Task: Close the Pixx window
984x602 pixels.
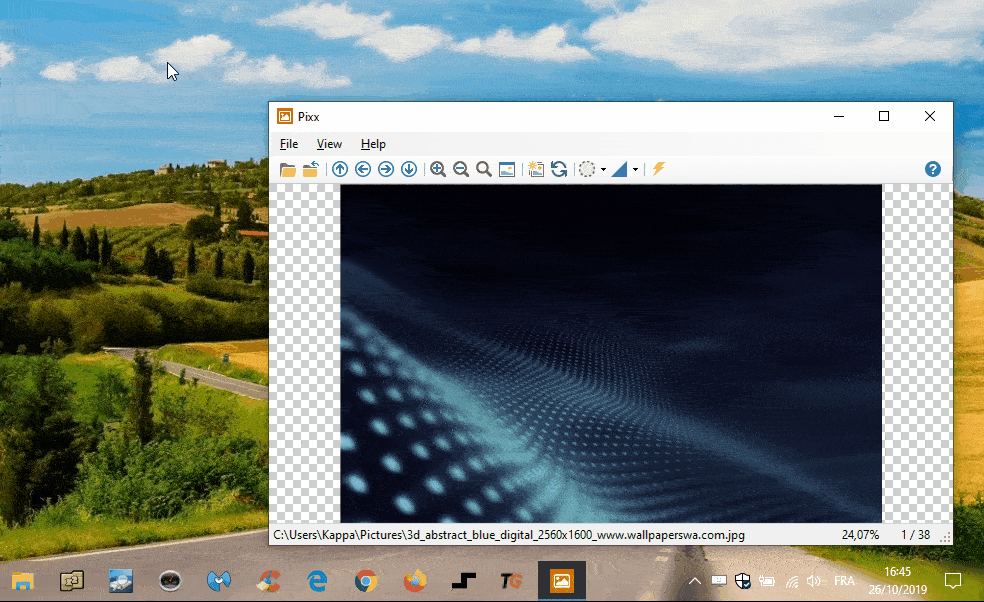Action: 929,116
